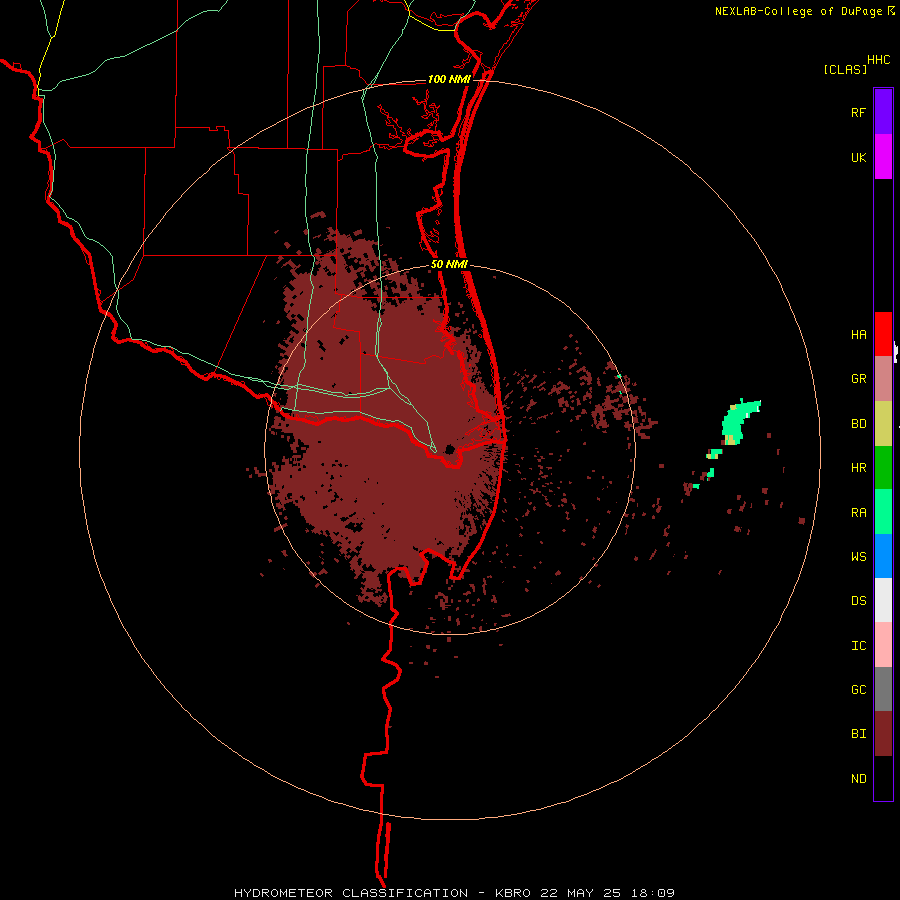Click the RF legend label
Image resolution: width=900 pixels, height=900 pixels.
click(x=858, y=113)
